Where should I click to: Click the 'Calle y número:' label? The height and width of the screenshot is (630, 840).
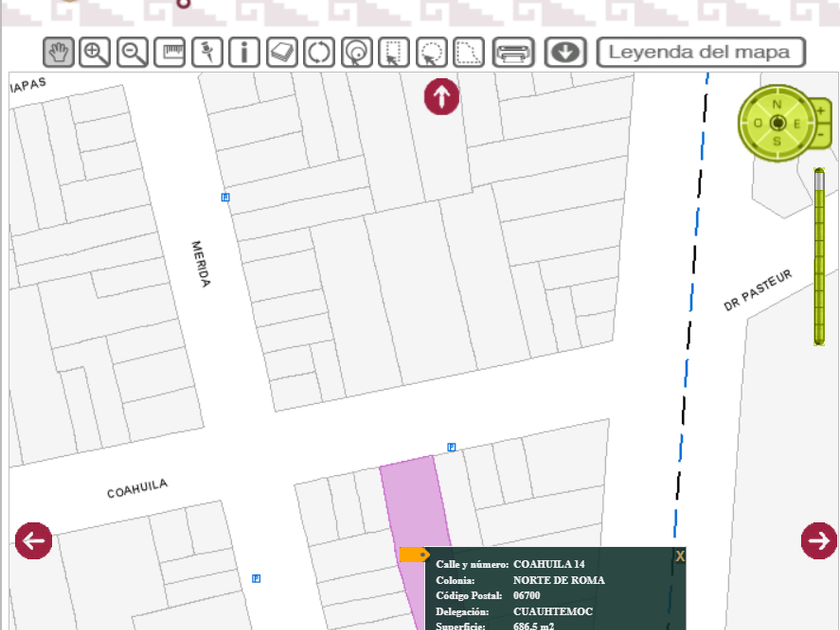(472, 564)
